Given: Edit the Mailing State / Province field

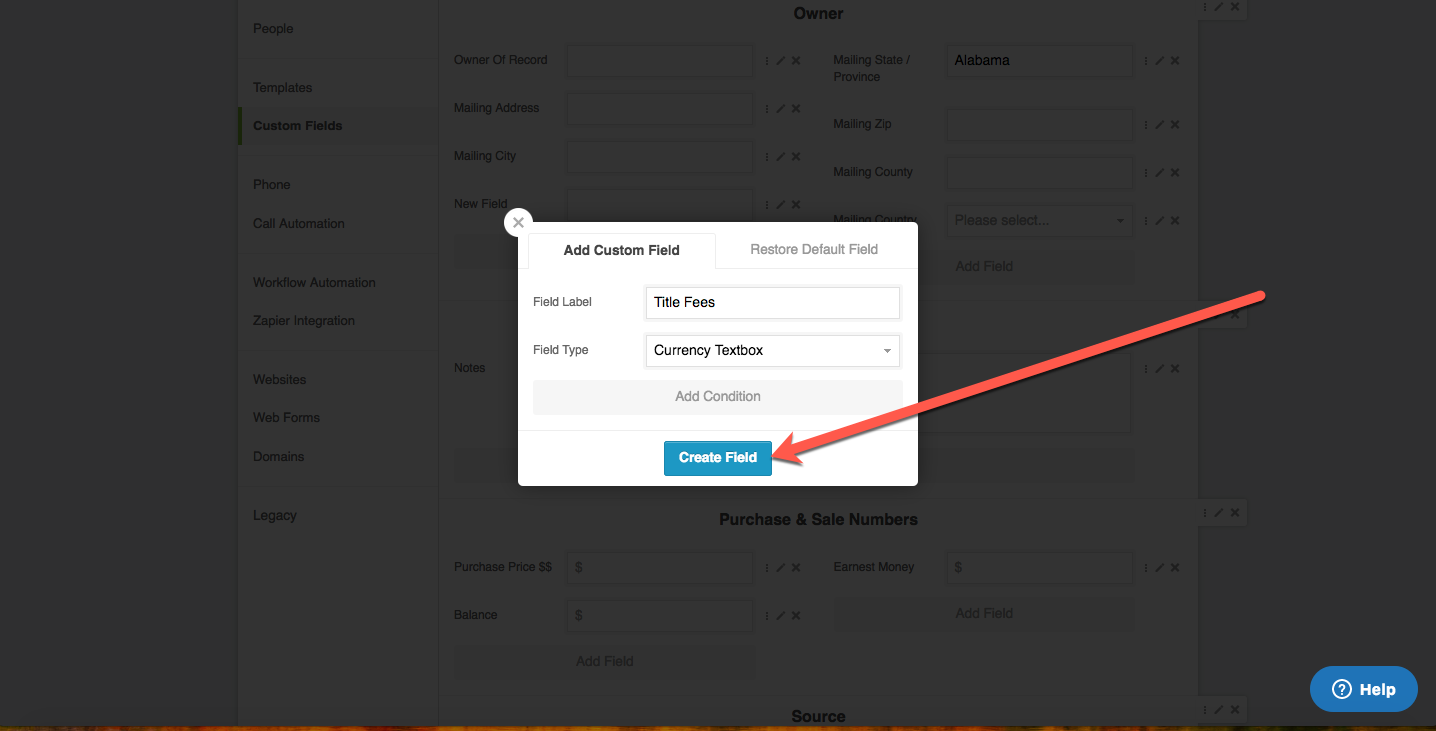Looking at the screenshot, I should tap(1160, 61).
